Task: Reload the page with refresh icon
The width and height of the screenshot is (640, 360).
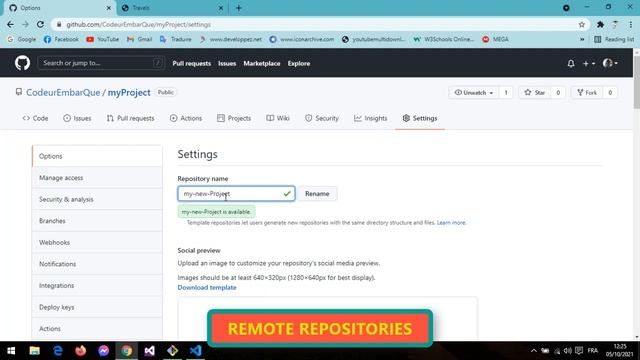Action: pos(40,24)
